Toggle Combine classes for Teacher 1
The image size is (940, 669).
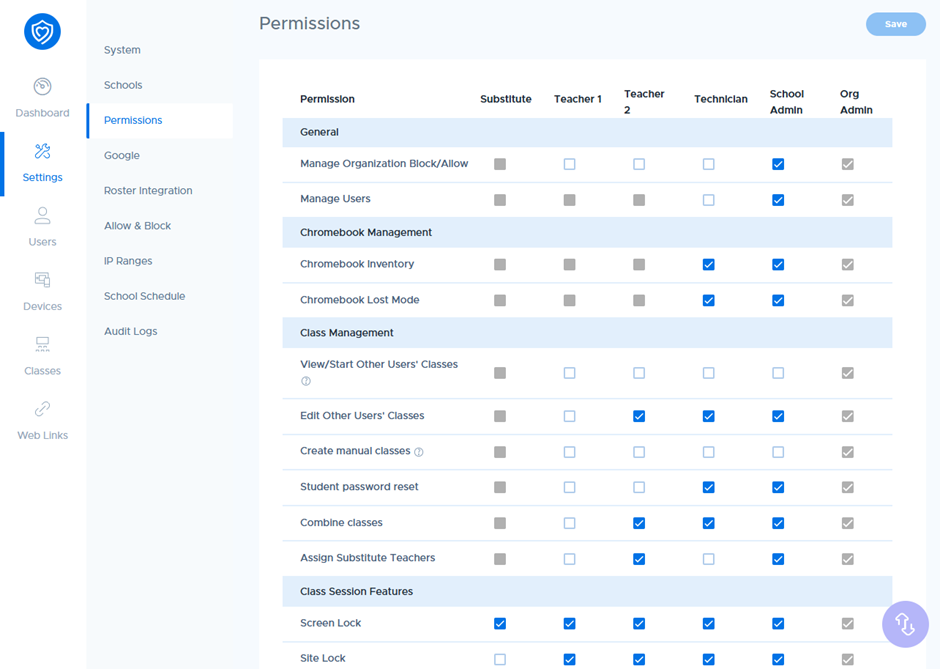(569, 523)
